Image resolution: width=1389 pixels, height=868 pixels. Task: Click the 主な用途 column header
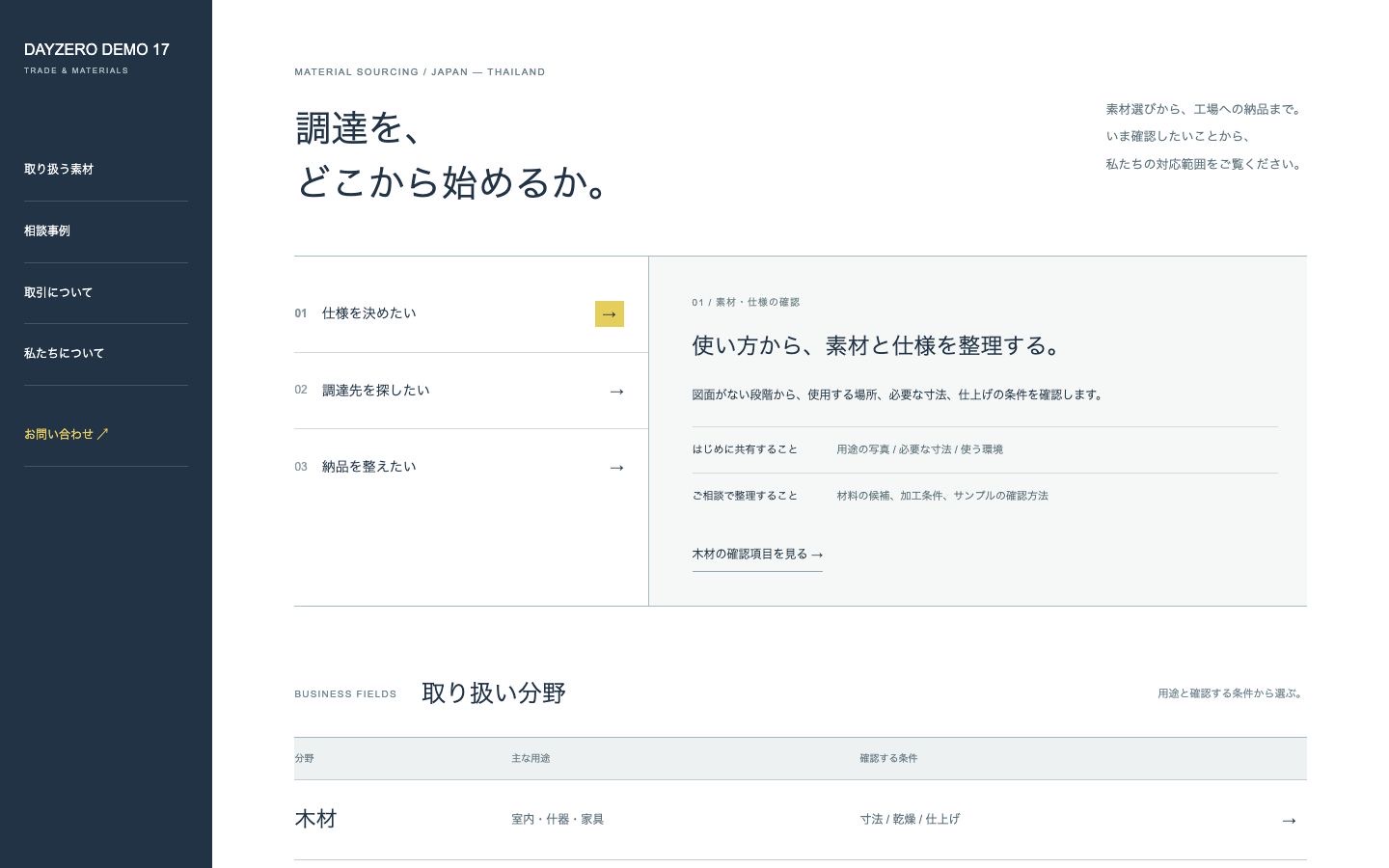(531, 759)
